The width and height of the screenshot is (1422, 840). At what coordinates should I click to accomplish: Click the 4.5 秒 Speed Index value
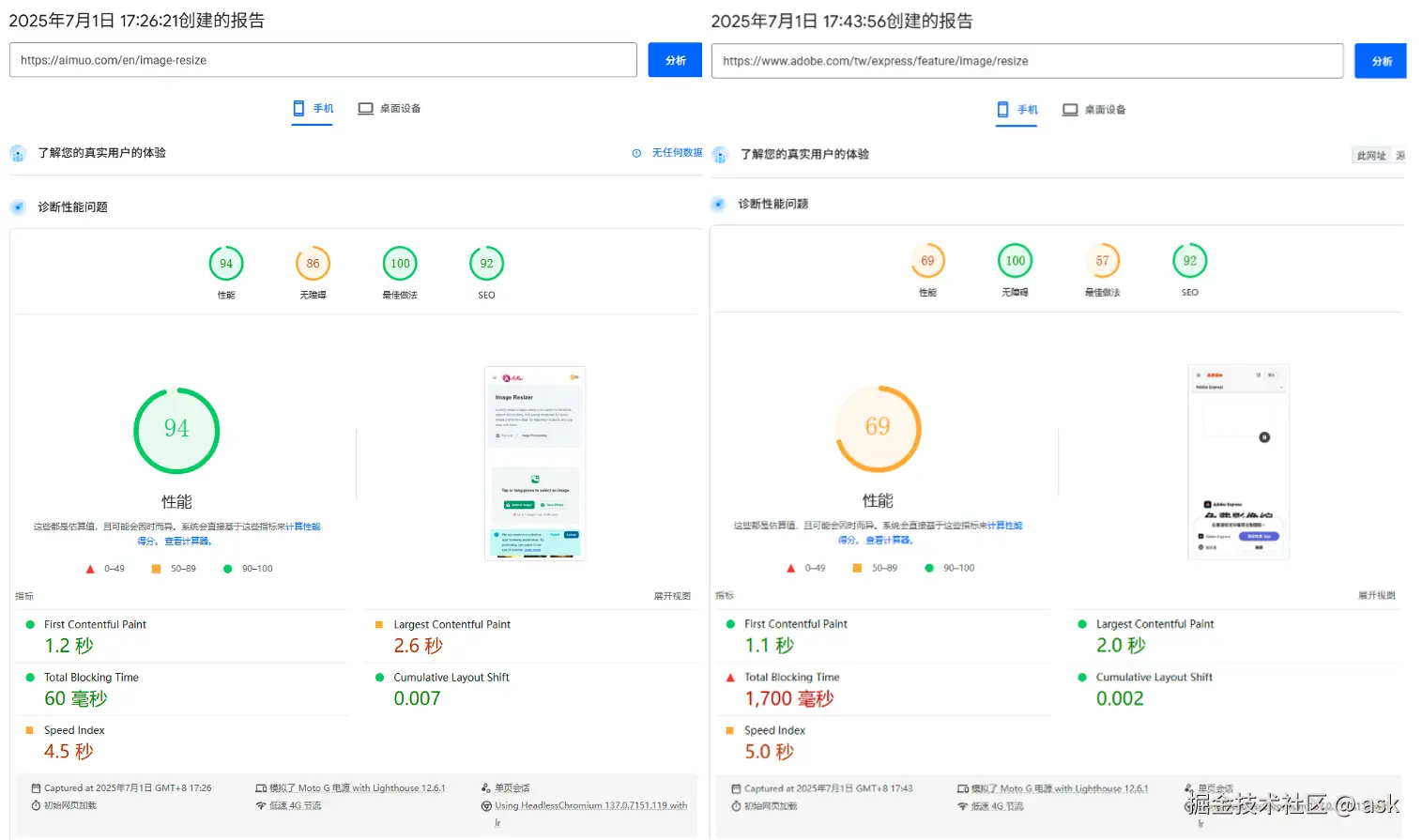[69, 752]
